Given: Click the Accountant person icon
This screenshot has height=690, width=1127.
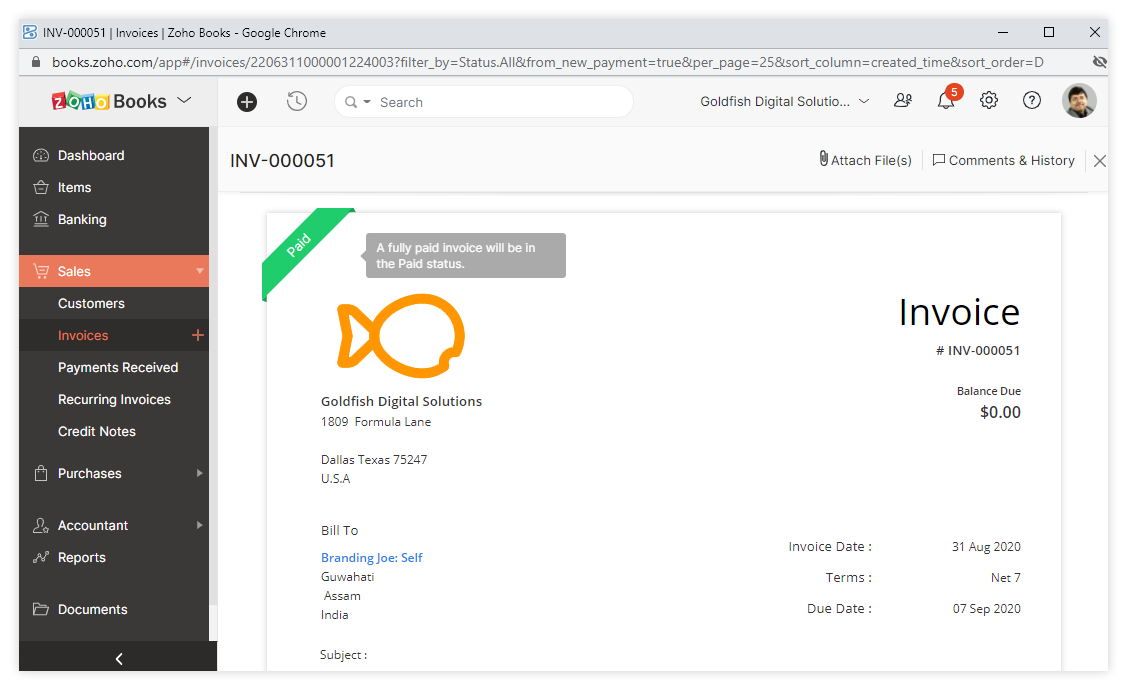Looking at the screenshot, I should tap(41, 525).
